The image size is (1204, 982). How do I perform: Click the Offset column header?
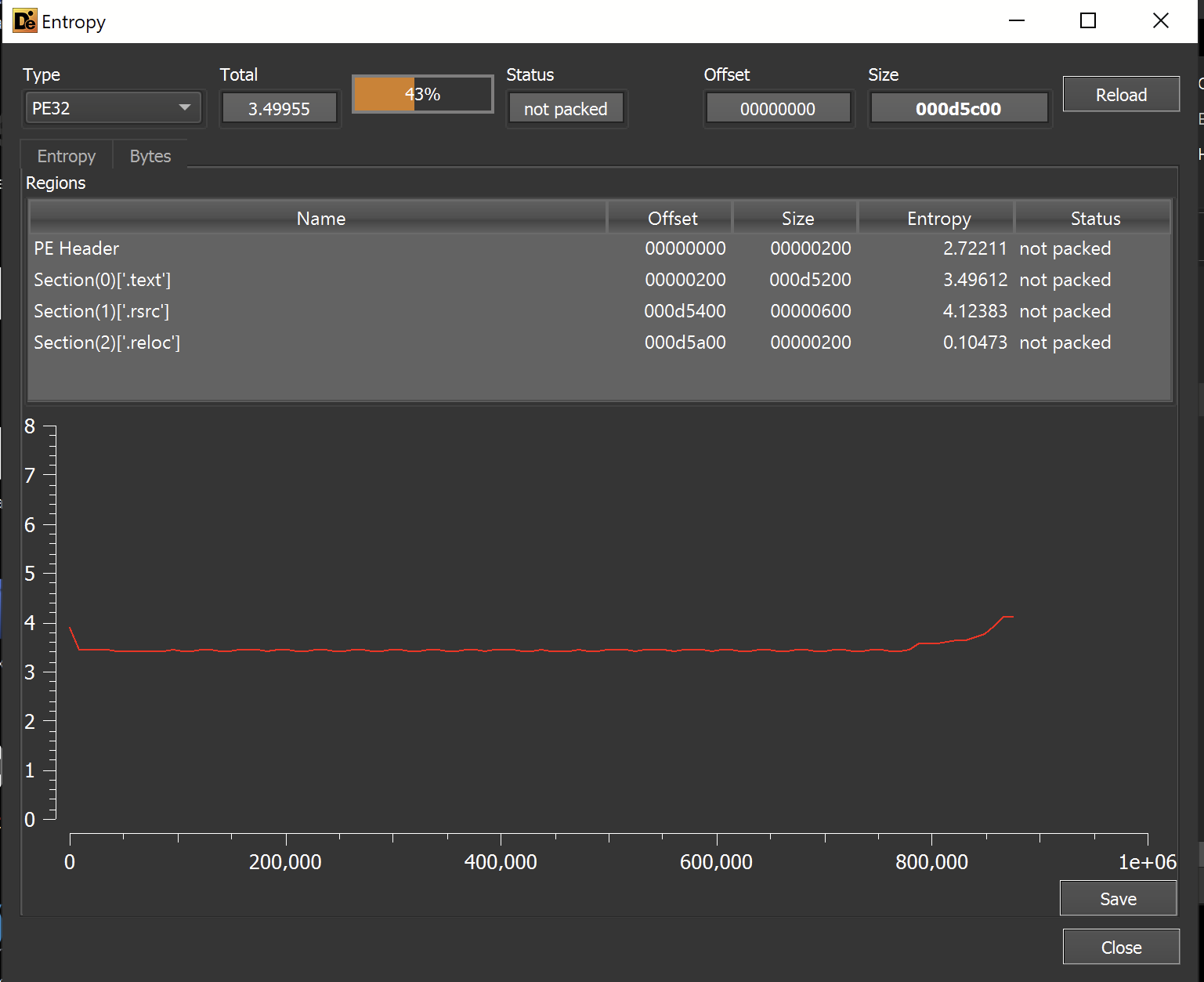pyautogui.click(x=672, y=219)
